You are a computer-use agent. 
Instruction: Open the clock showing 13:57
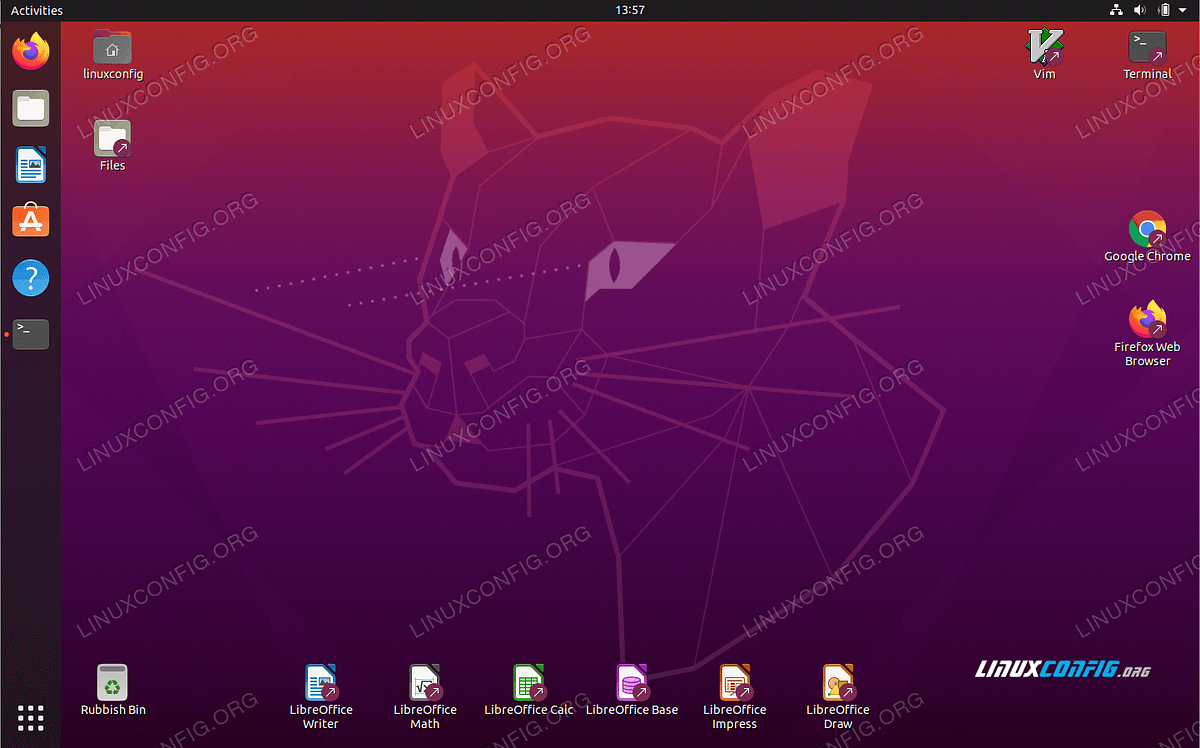(630, 10)
